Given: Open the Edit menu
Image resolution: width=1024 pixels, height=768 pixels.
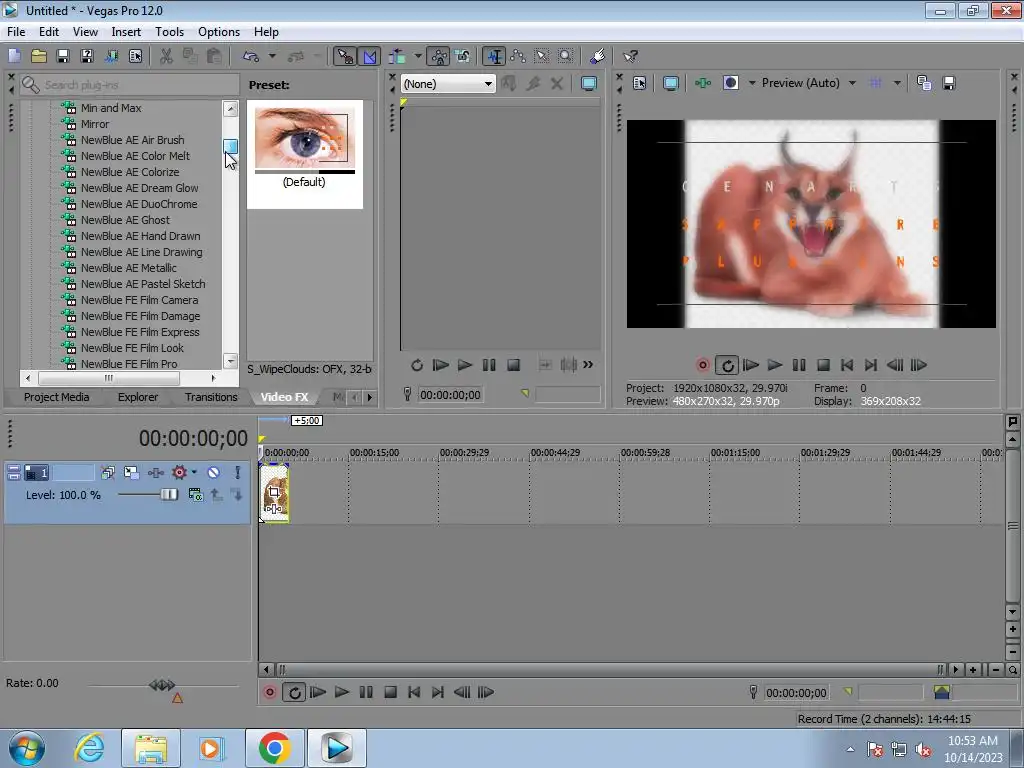Looking at the screenshot, I should pos(48,31).
